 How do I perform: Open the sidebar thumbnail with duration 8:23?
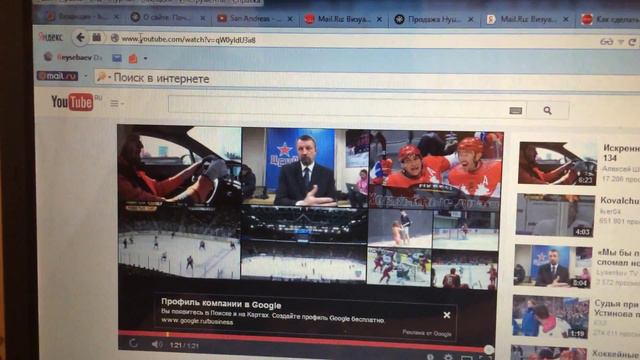click(558, 164)
